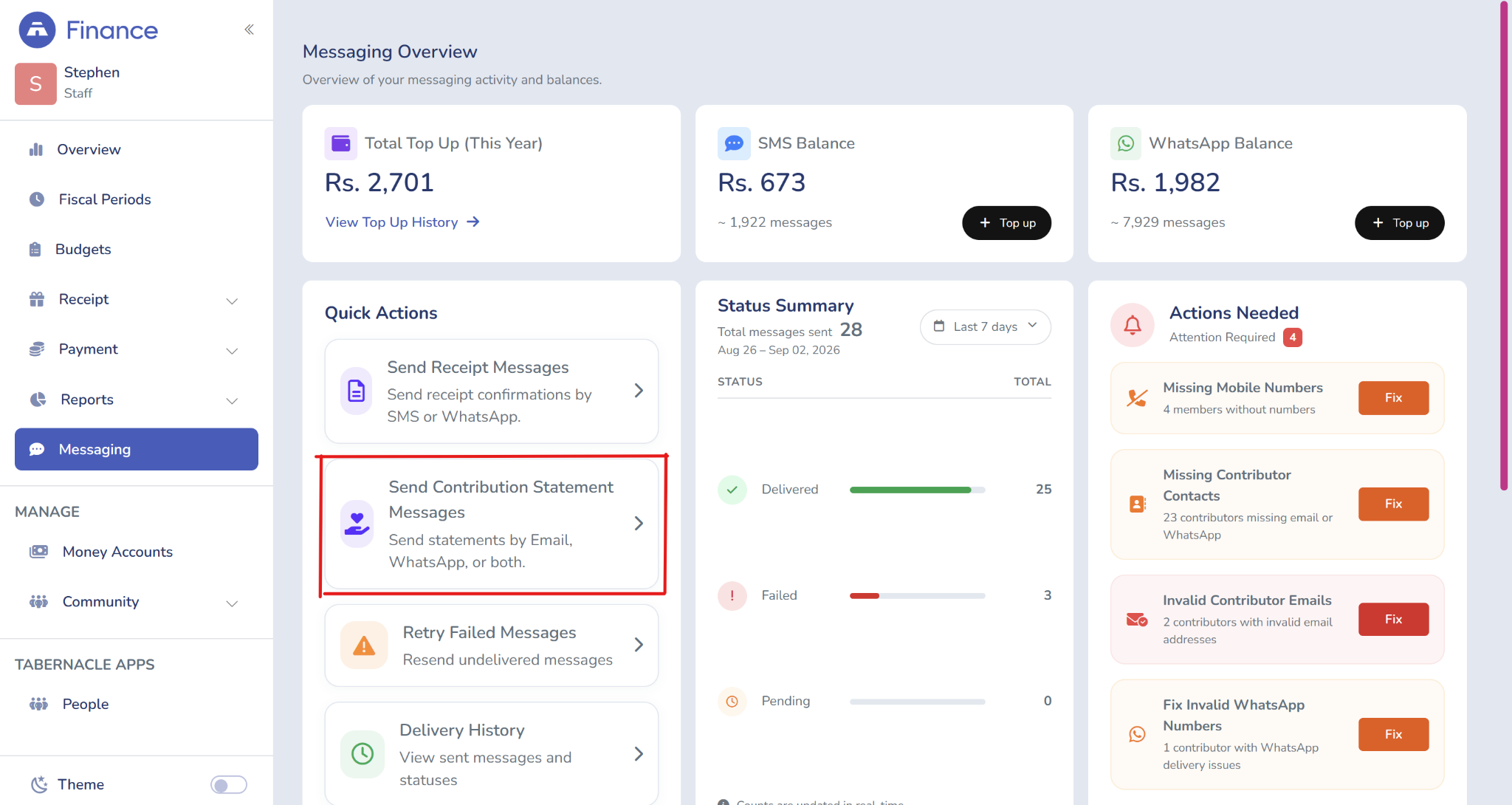The width and height of the screenshot is (1512, 805).
Task: Expand the Payment menu chevron
Action: (232, 351)
